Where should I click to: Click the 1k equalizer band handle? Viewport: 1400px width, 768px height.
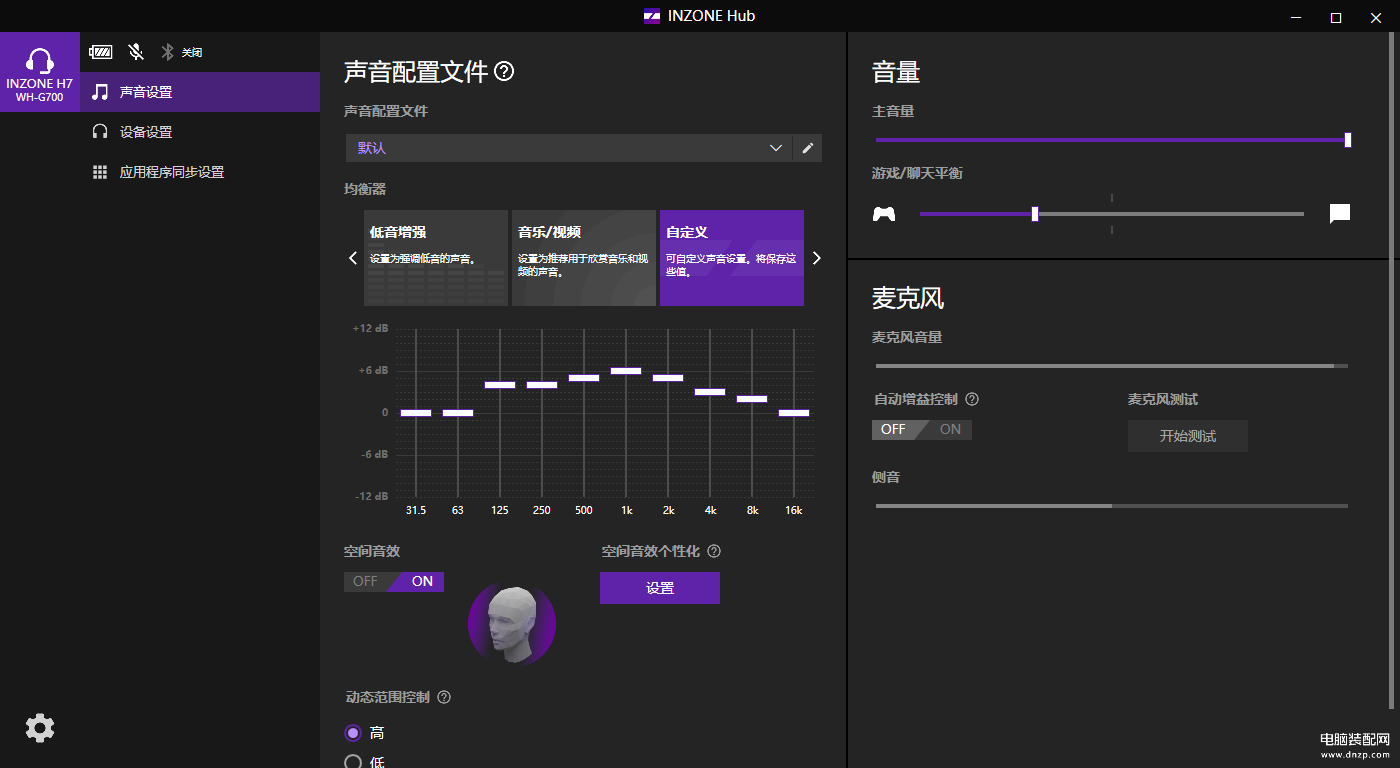[626, 371]
